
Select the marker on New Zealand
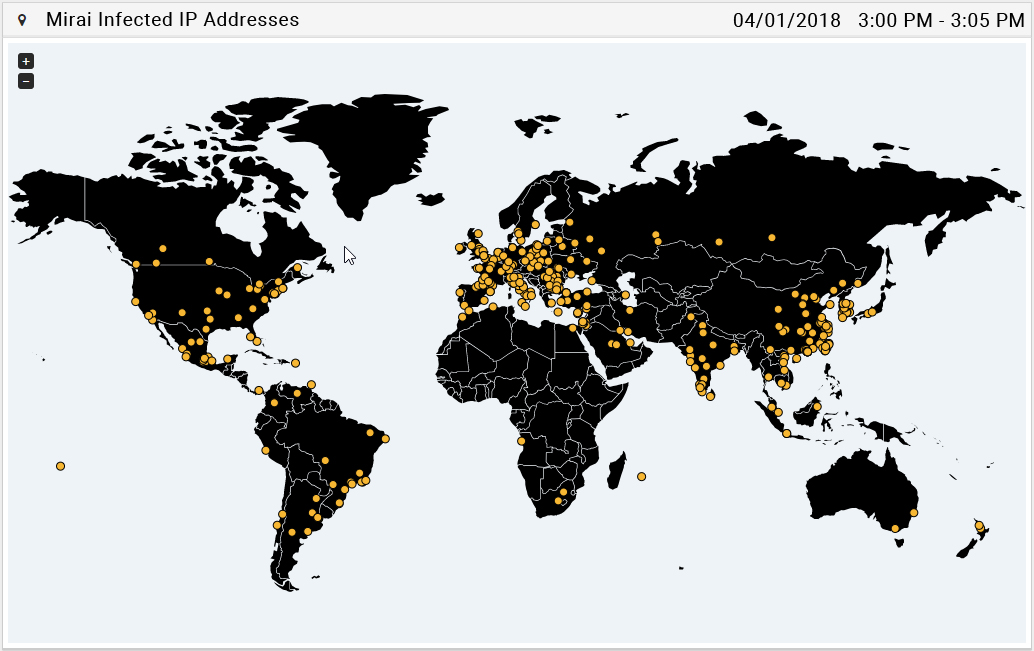pos(979,525)
